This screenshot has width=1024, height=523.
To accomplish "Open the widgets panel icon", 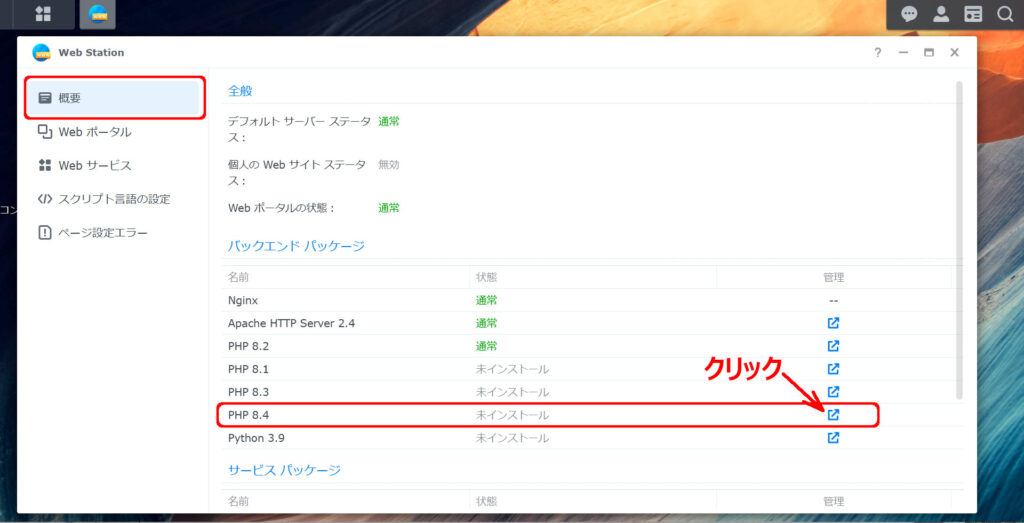I will [973, 14].
